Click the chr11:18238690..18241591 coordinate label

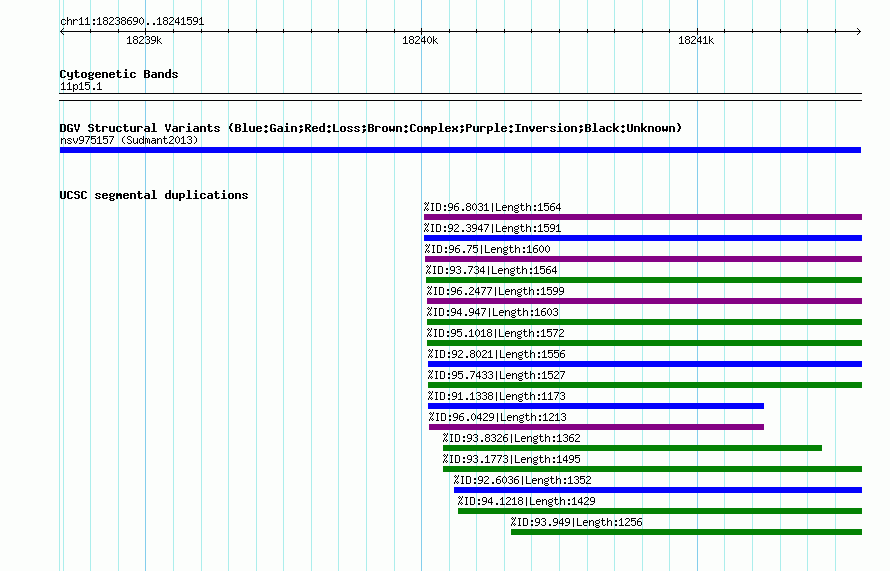(x=132, y=21)
